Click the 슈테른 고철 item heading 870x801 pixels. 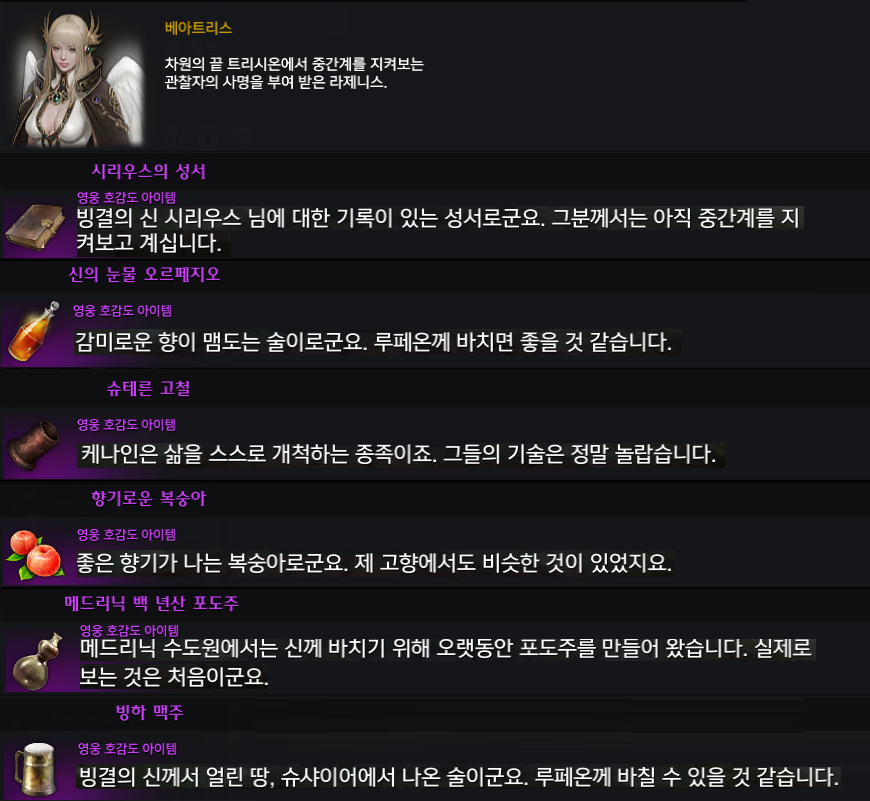[148, 388]
